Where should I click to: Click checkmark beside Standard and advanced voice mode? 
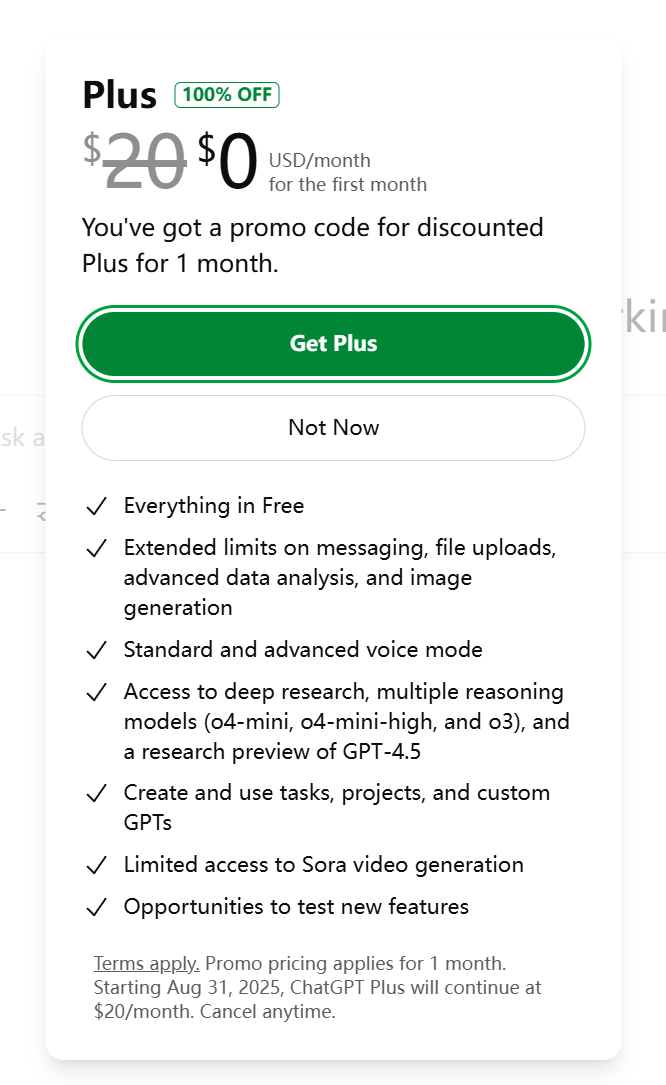[96, 650]
